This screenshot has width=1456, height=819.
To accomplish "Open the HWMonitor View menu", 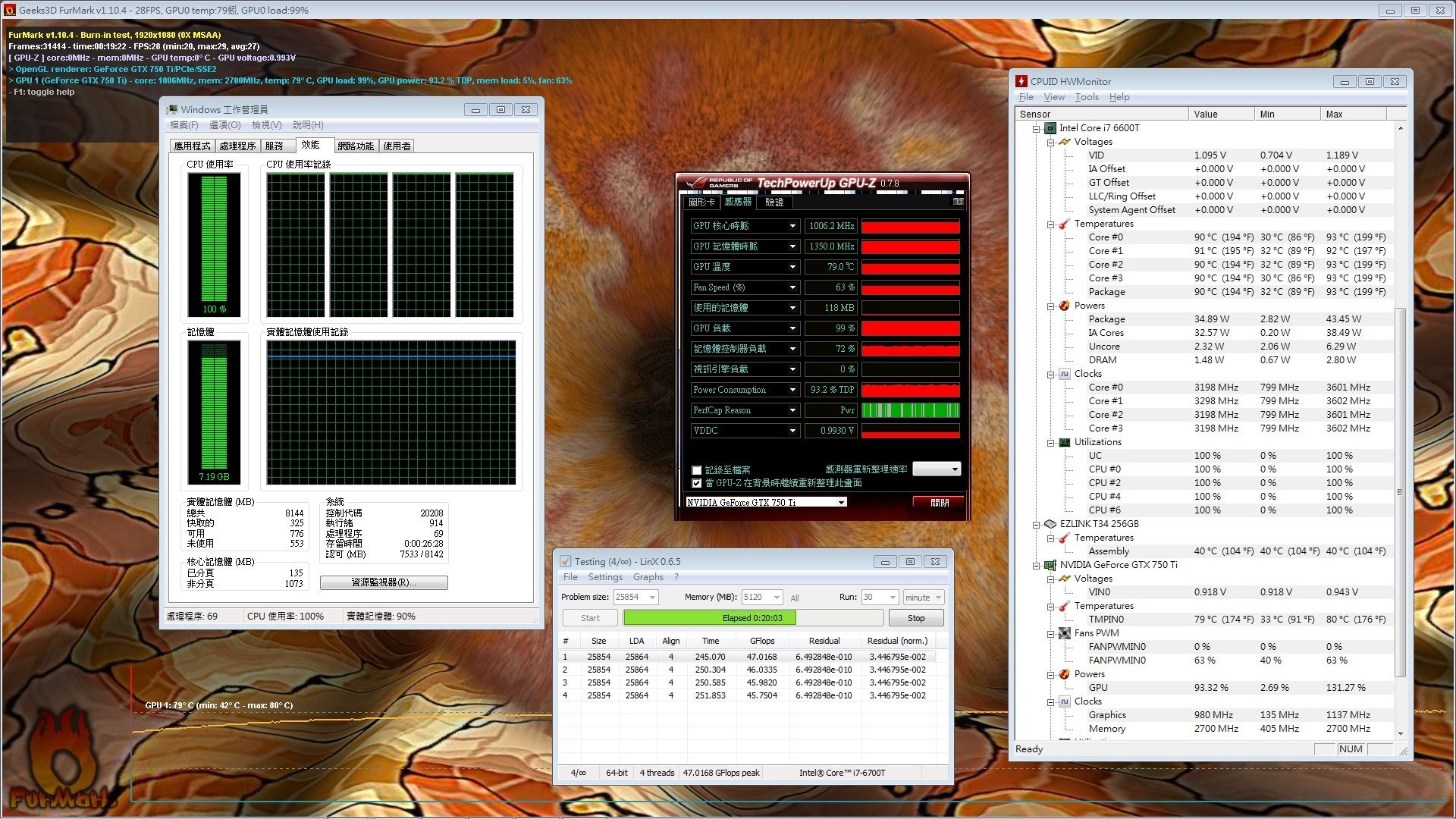I will coord(1054,97).
